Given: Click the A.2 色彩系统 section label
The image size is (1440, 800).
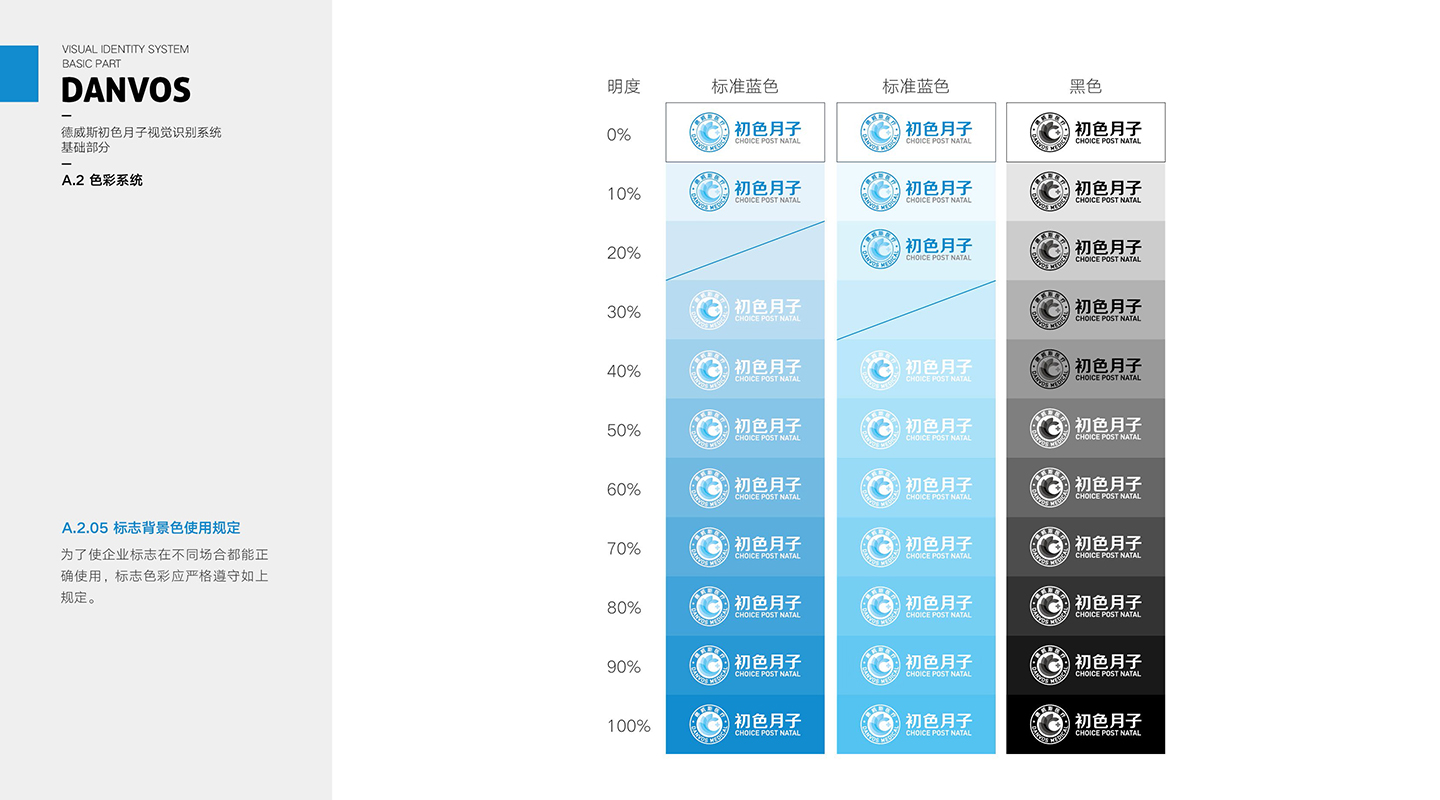Looking at the screenshot, I should (102, 181).
